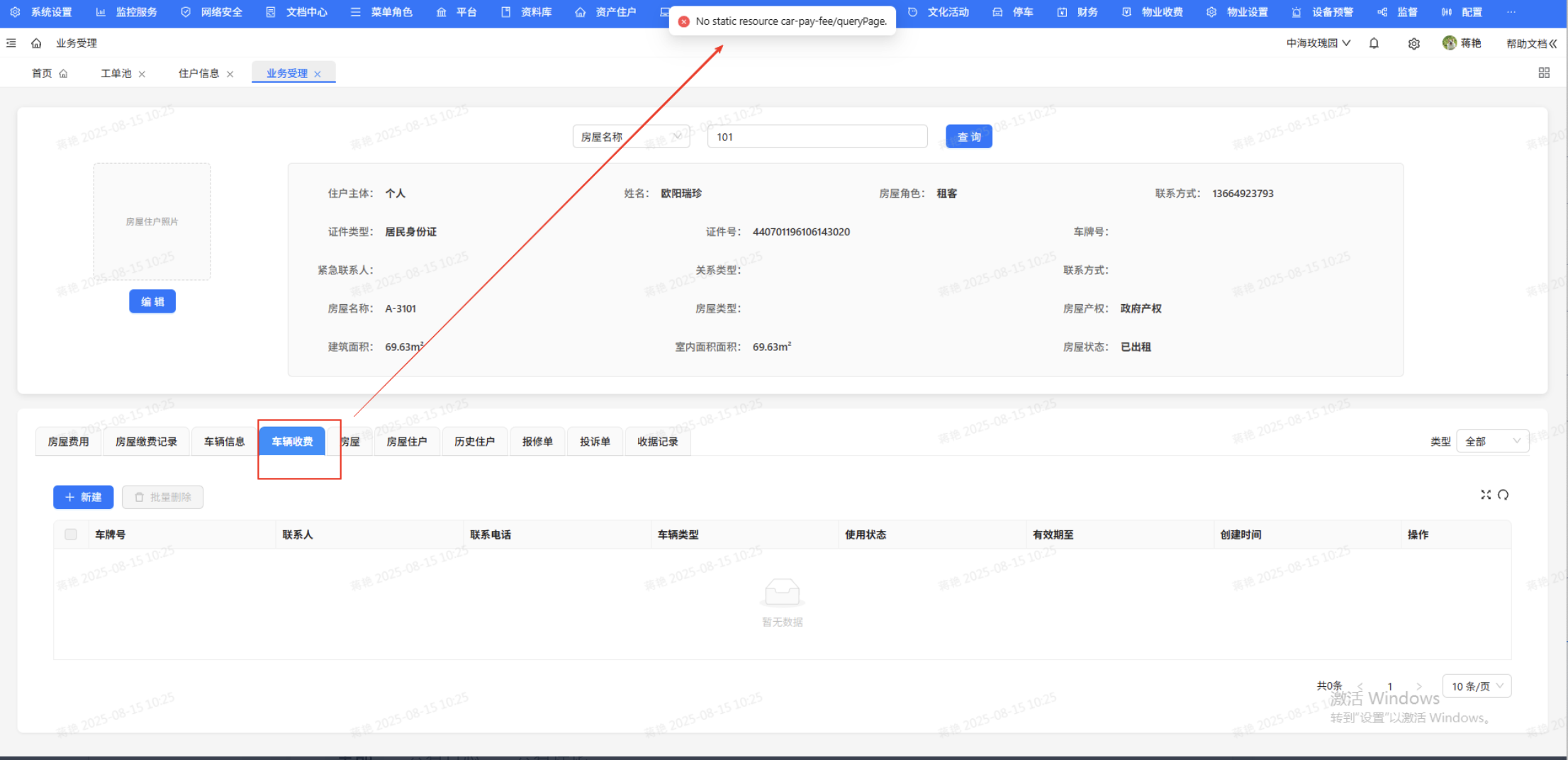Screen dimensions: 1568x760
Task: Click the 新建 button
Action: 83,497
